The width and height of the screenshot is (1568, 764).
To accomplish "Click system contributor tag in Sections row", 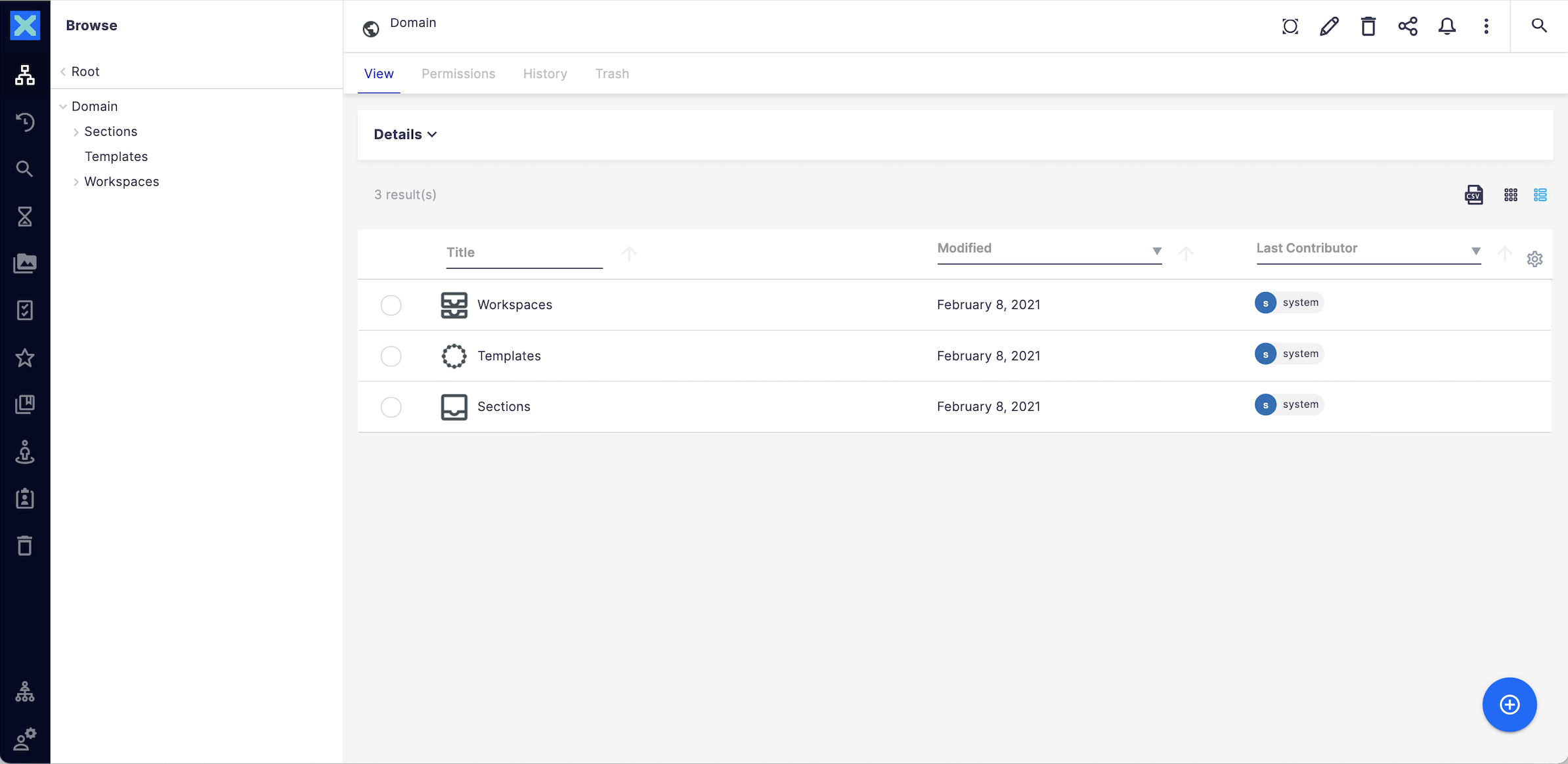I will coord(1290,404).
